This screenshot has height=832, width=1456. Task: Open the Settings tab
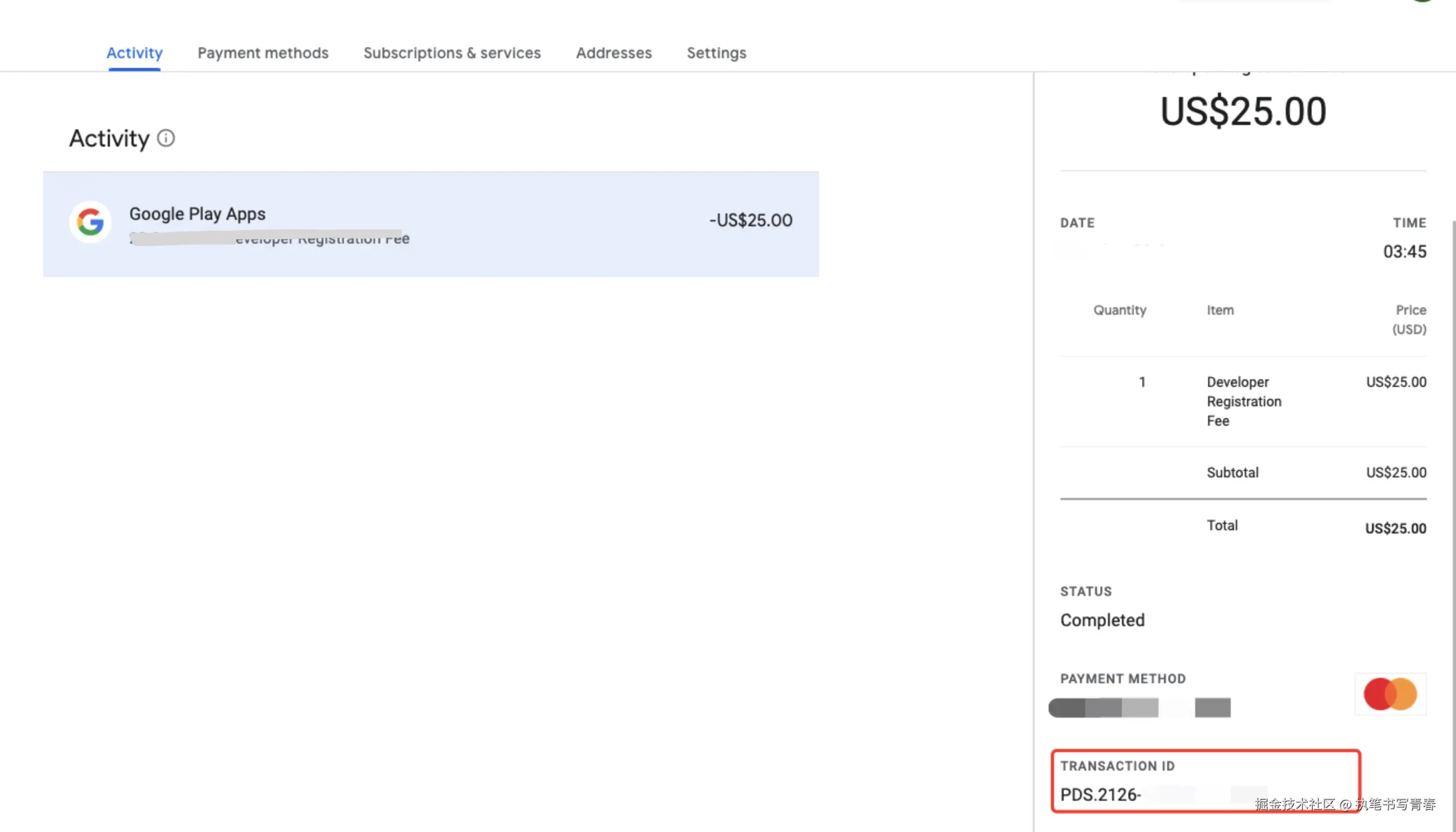pos(716,53)
